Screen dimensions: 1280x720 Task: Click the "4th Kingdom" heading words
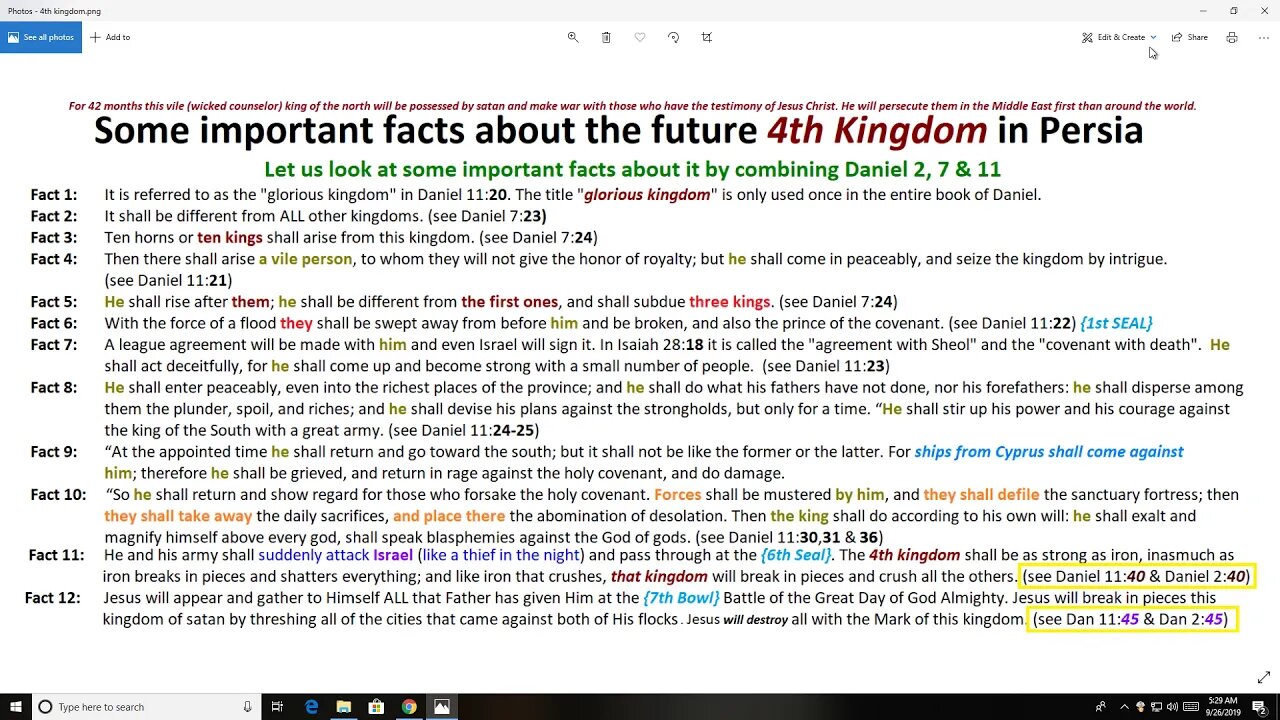pyautogui.click(x=877, y=131)
